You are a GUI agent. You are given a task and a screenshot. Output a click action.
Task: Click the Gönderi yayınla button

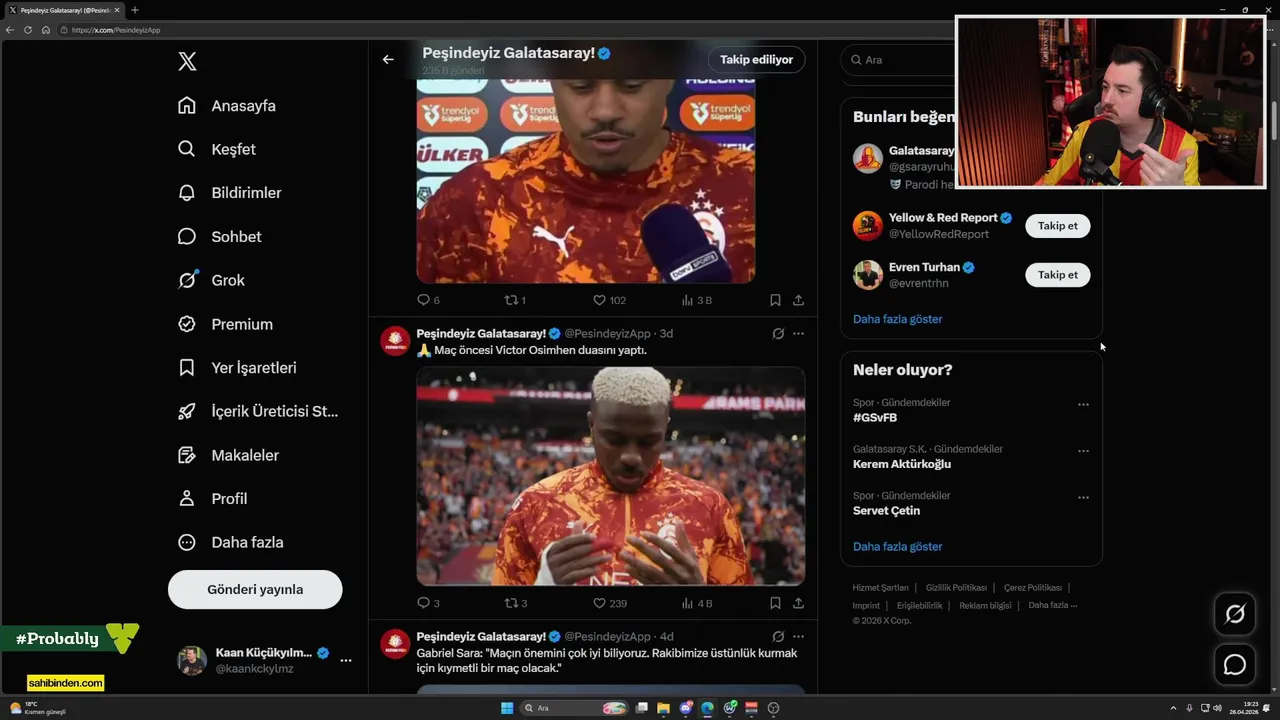click(255, 589)
